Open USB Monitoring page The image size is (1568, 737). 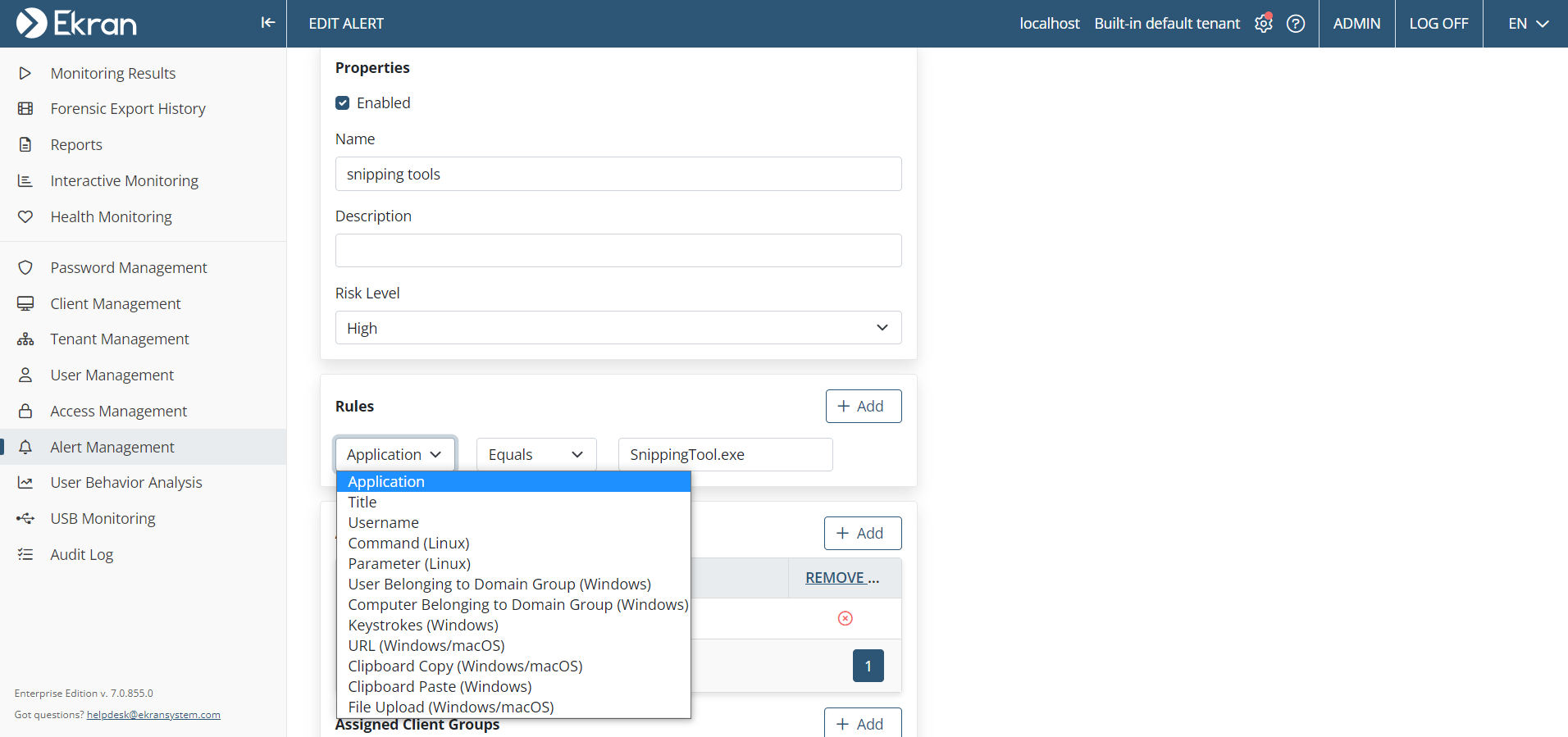tap(103, 518)
